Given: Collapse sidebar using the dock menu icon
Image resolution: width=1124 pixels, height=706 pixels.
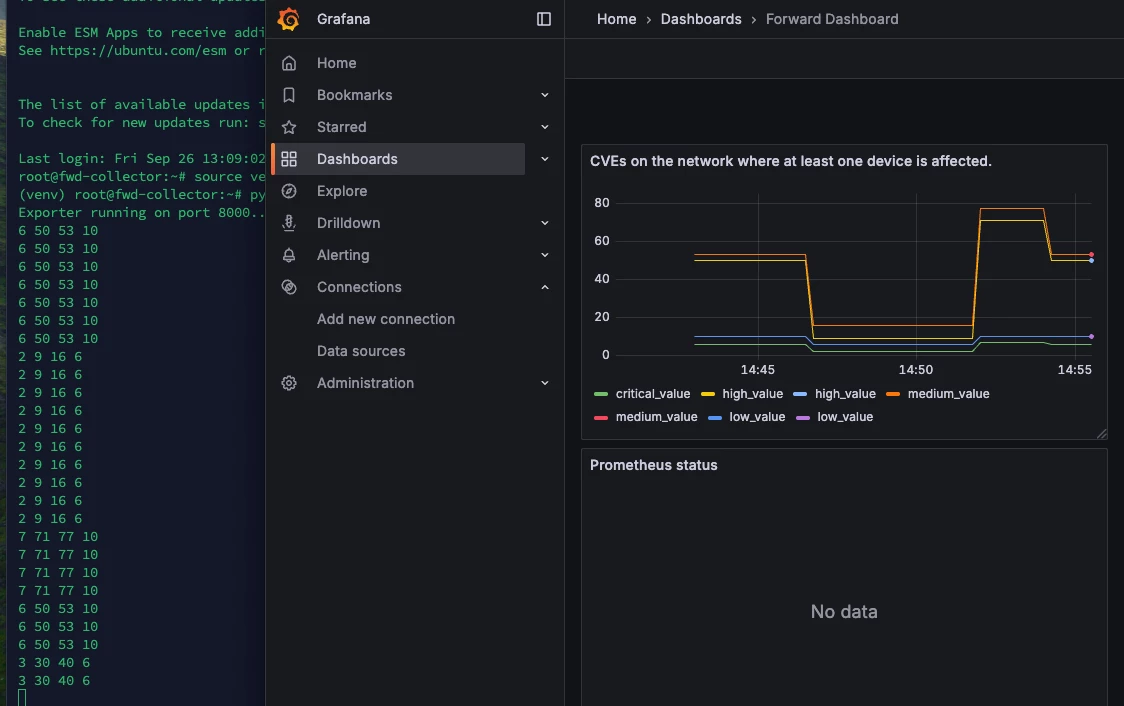Looking at the screenshot, I should click(x=544, y=19).
